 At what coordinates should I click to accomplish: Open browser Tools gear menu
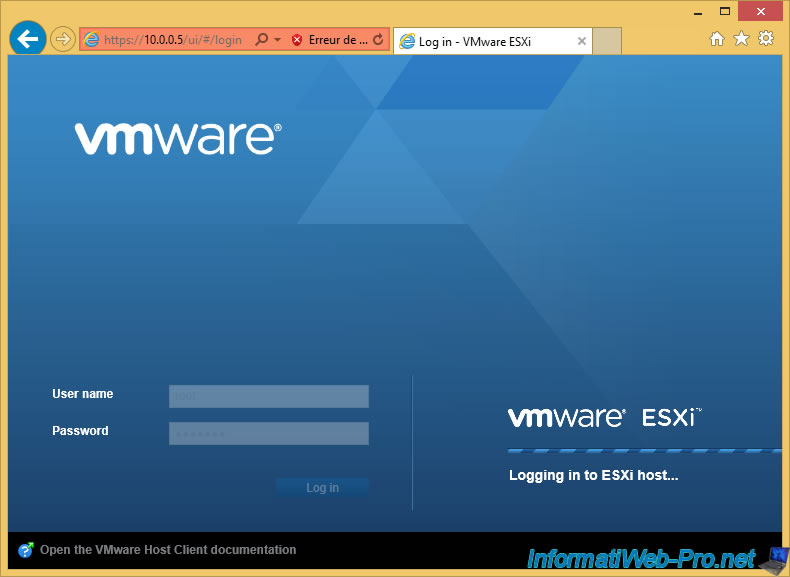(766, 38)
